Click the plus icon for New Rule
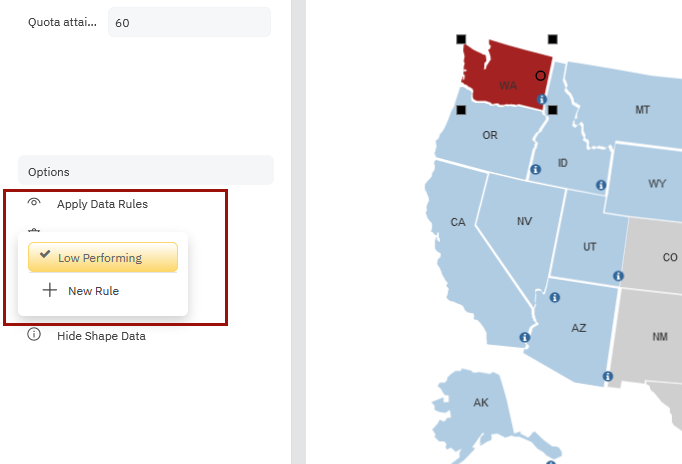This screenshot has width=682, height=464. click(49, 291)
